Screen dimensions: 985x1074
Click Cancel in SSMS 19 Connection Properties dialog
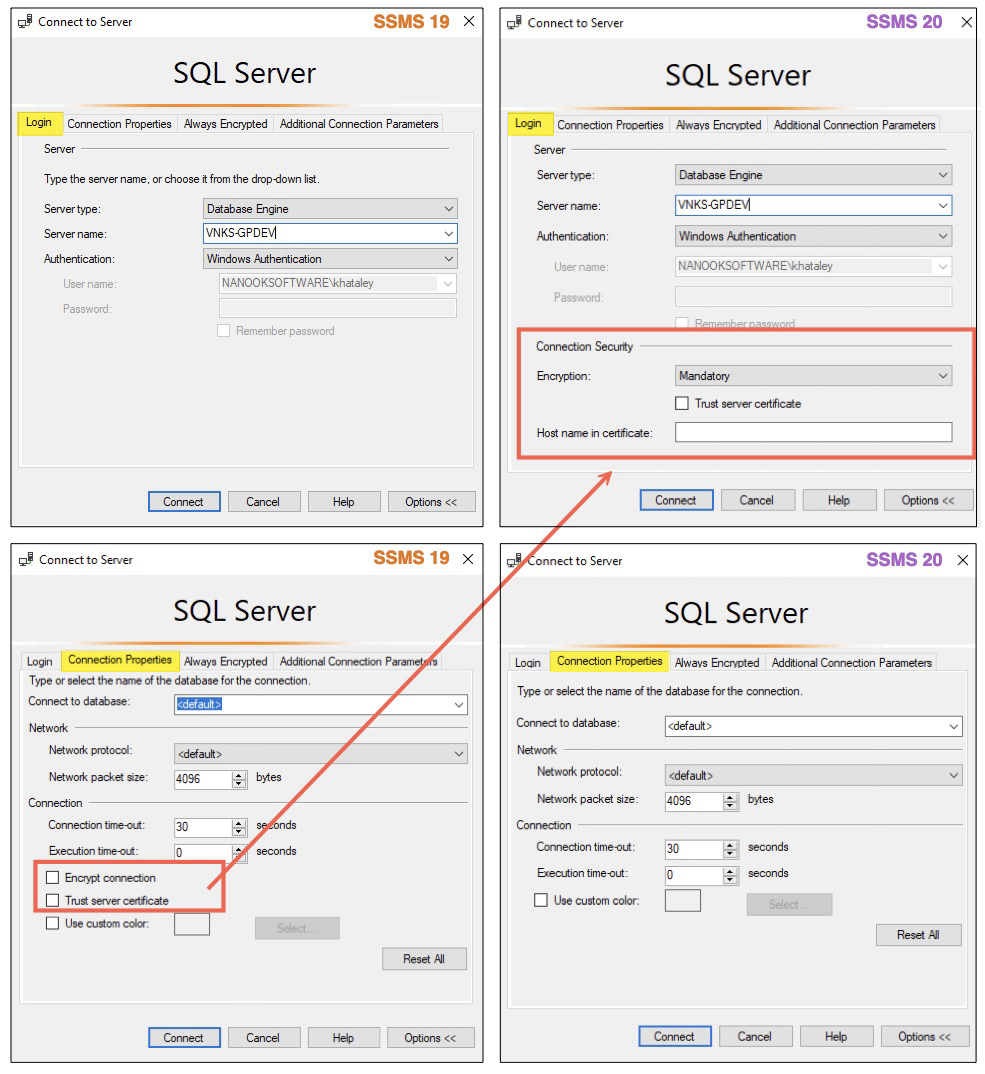pyautogui.click(x=263, y=1038)
